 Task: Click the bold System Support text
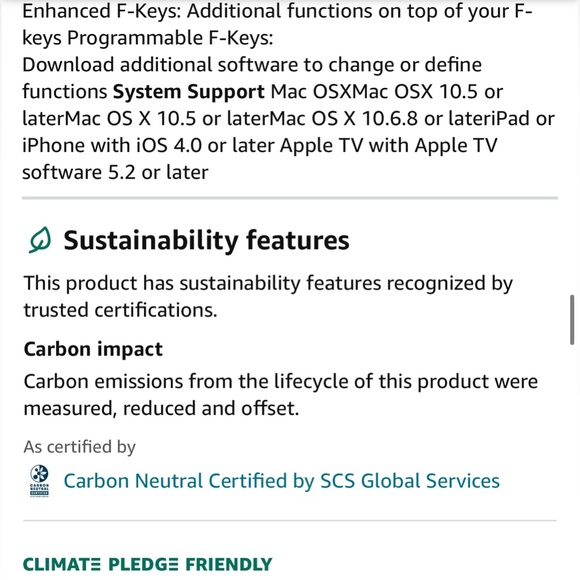point(189,92)
